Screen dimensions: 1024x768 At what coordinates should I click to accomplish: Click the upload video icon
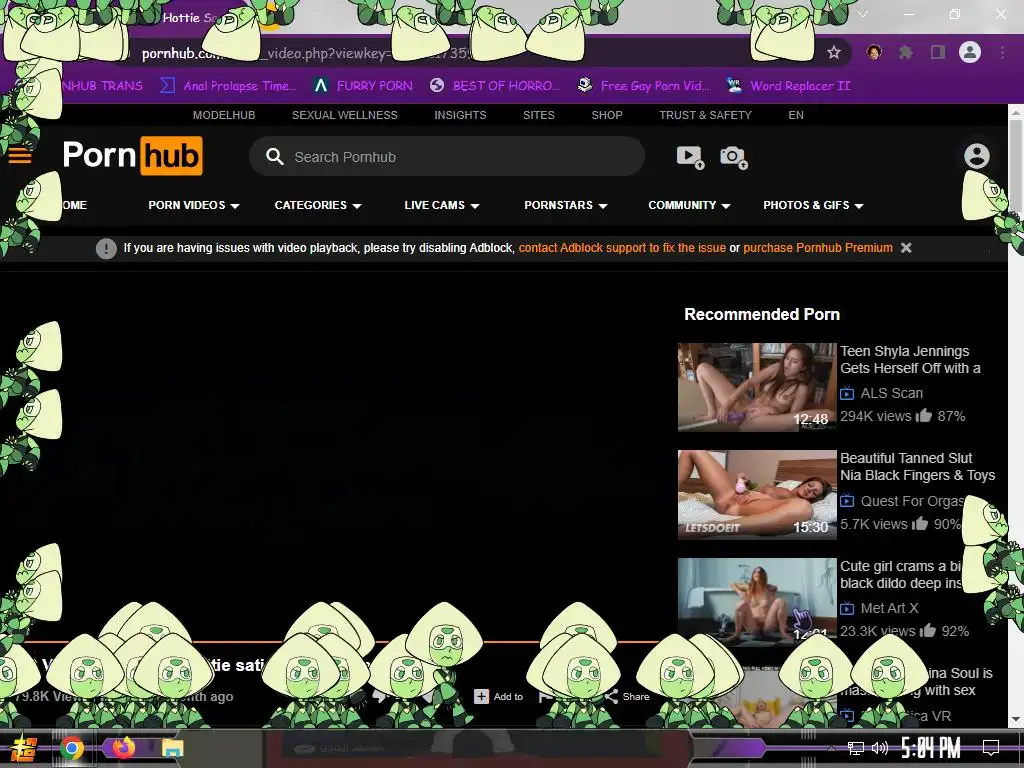click(x=690, y=157)
